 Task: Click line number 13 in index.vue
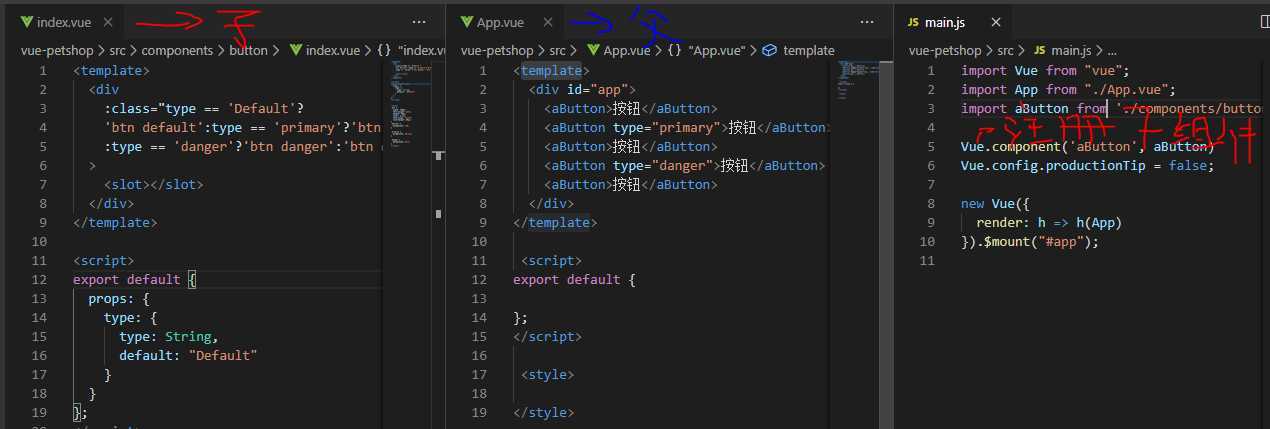[39, 299]
